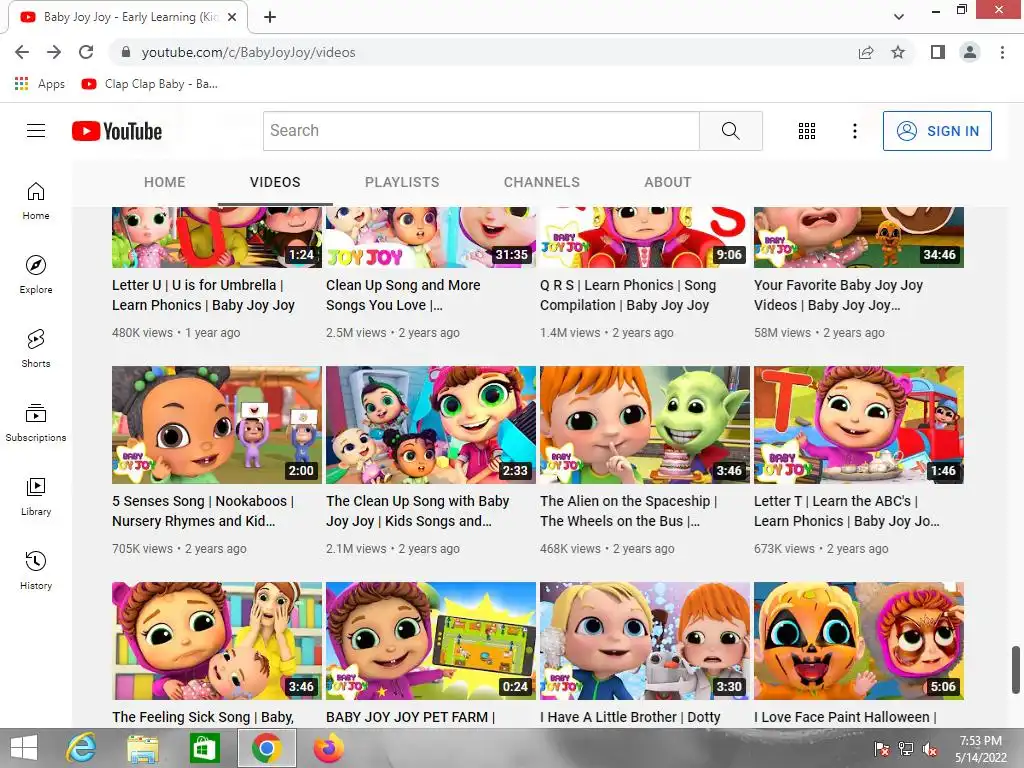Open the YouTube apps grid icon
The image size is (1024, 768).
coord(807,131)
